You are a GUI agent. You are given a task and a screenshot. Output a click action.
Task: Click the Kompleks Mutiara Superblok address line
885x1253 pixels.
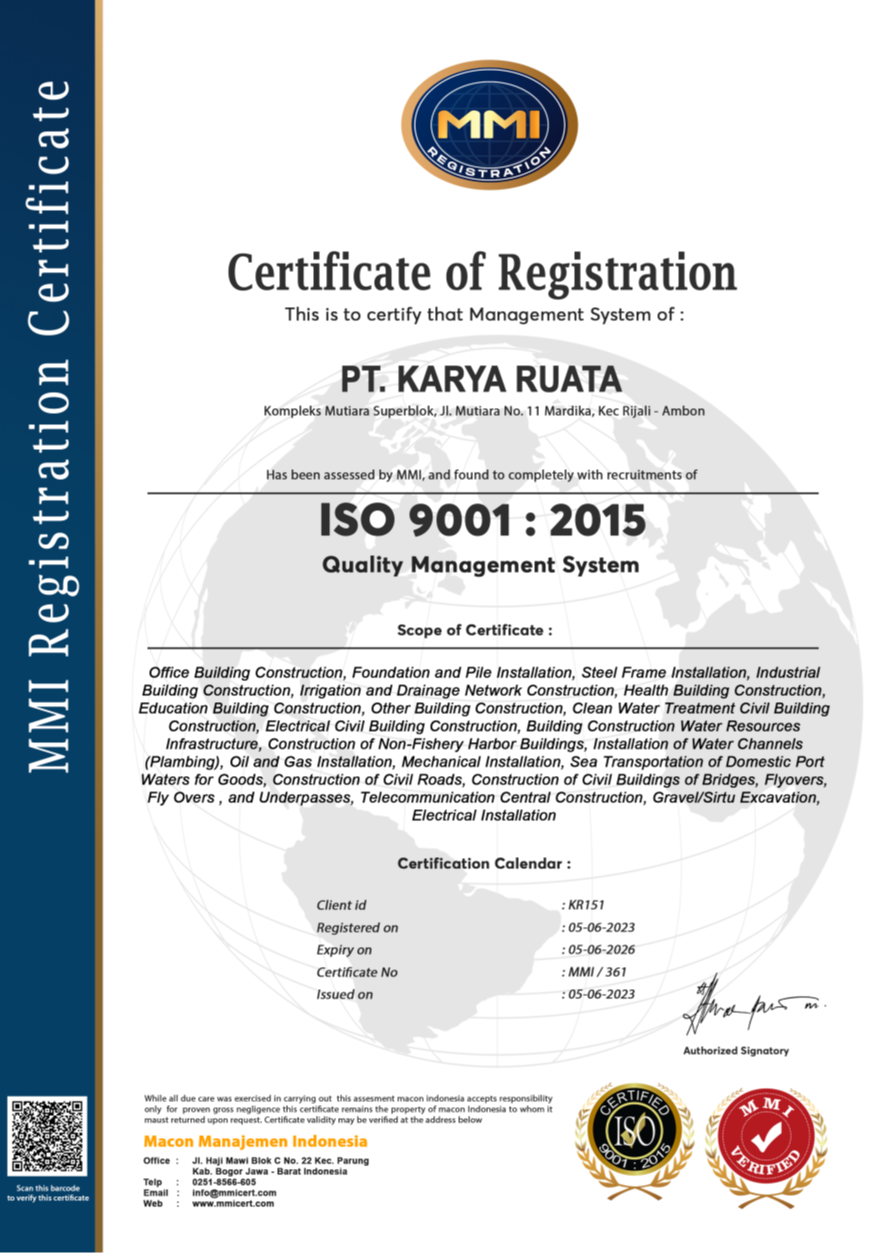[x=486, y=410]
